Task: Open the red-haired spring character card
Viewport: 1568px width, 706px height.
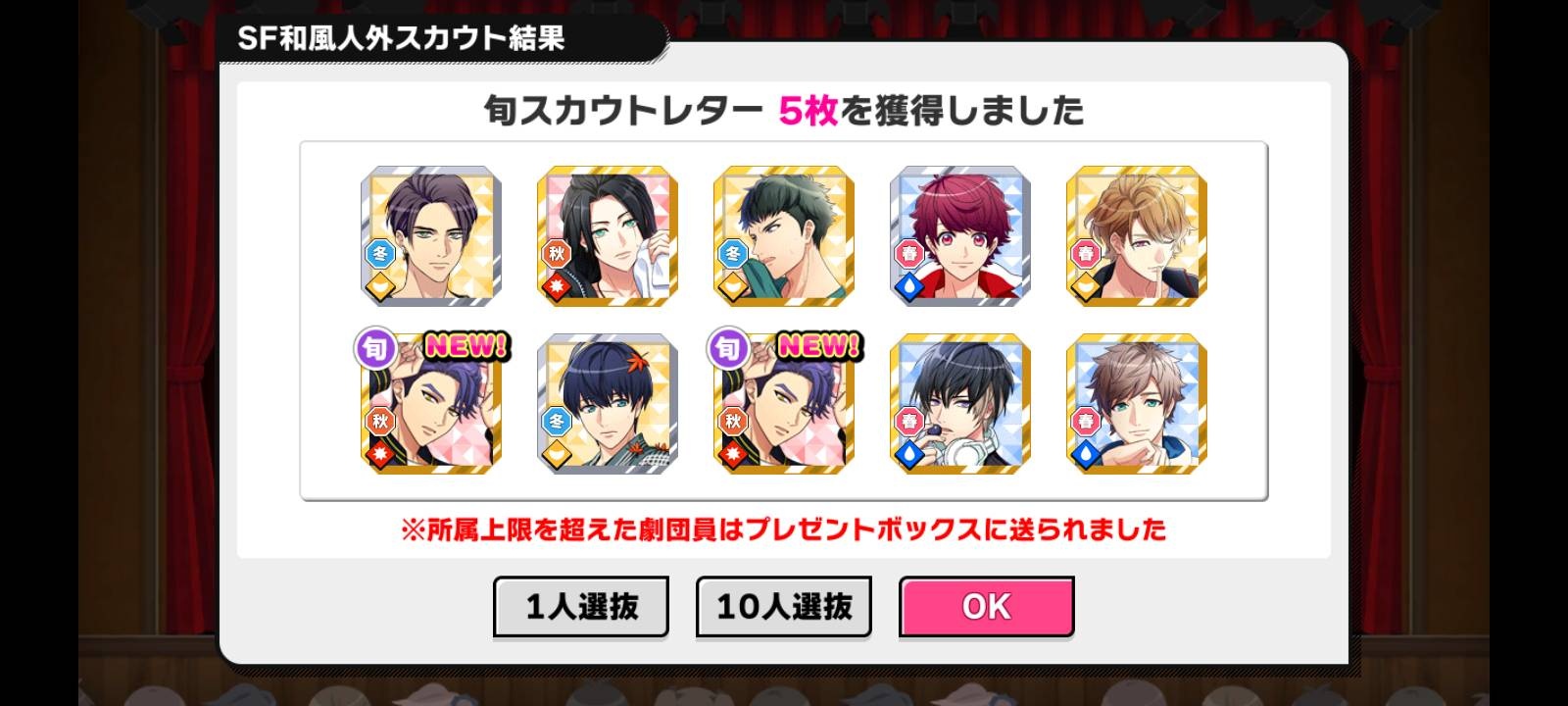Action: (960, 236)
